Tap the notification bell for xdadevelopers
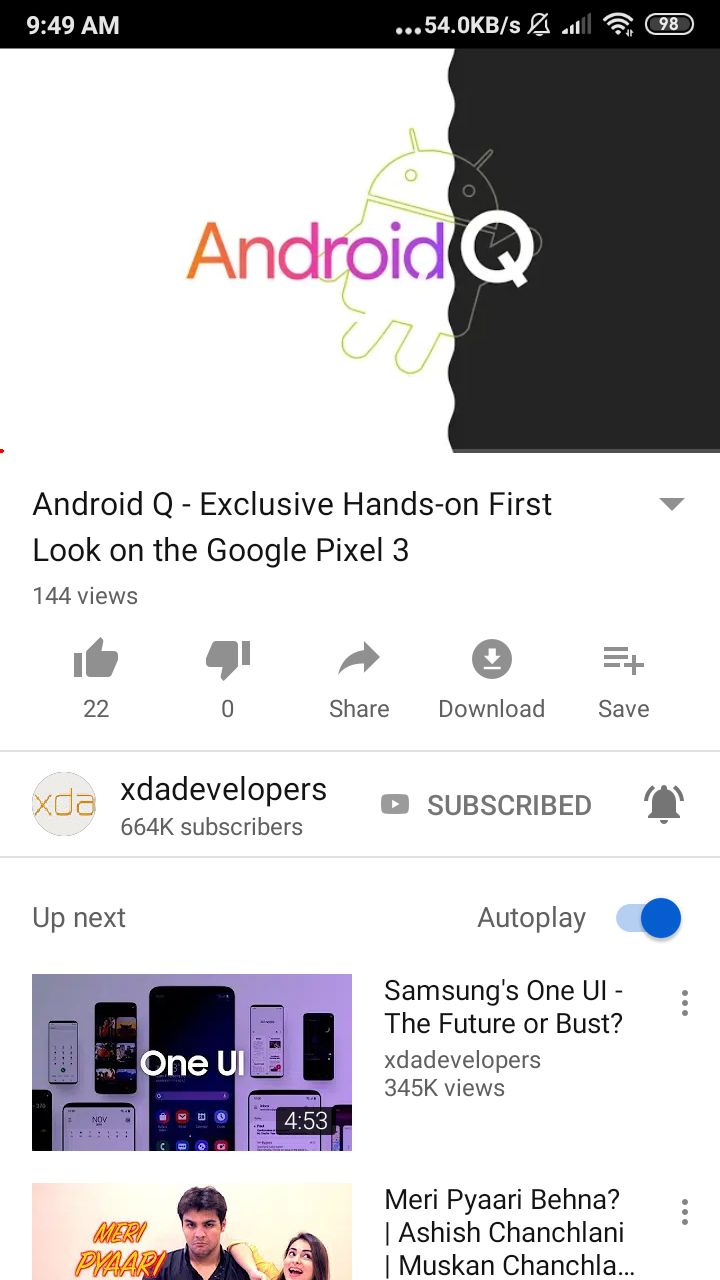Viewport: 720px width, 1280px height. [x=663, y=804]
